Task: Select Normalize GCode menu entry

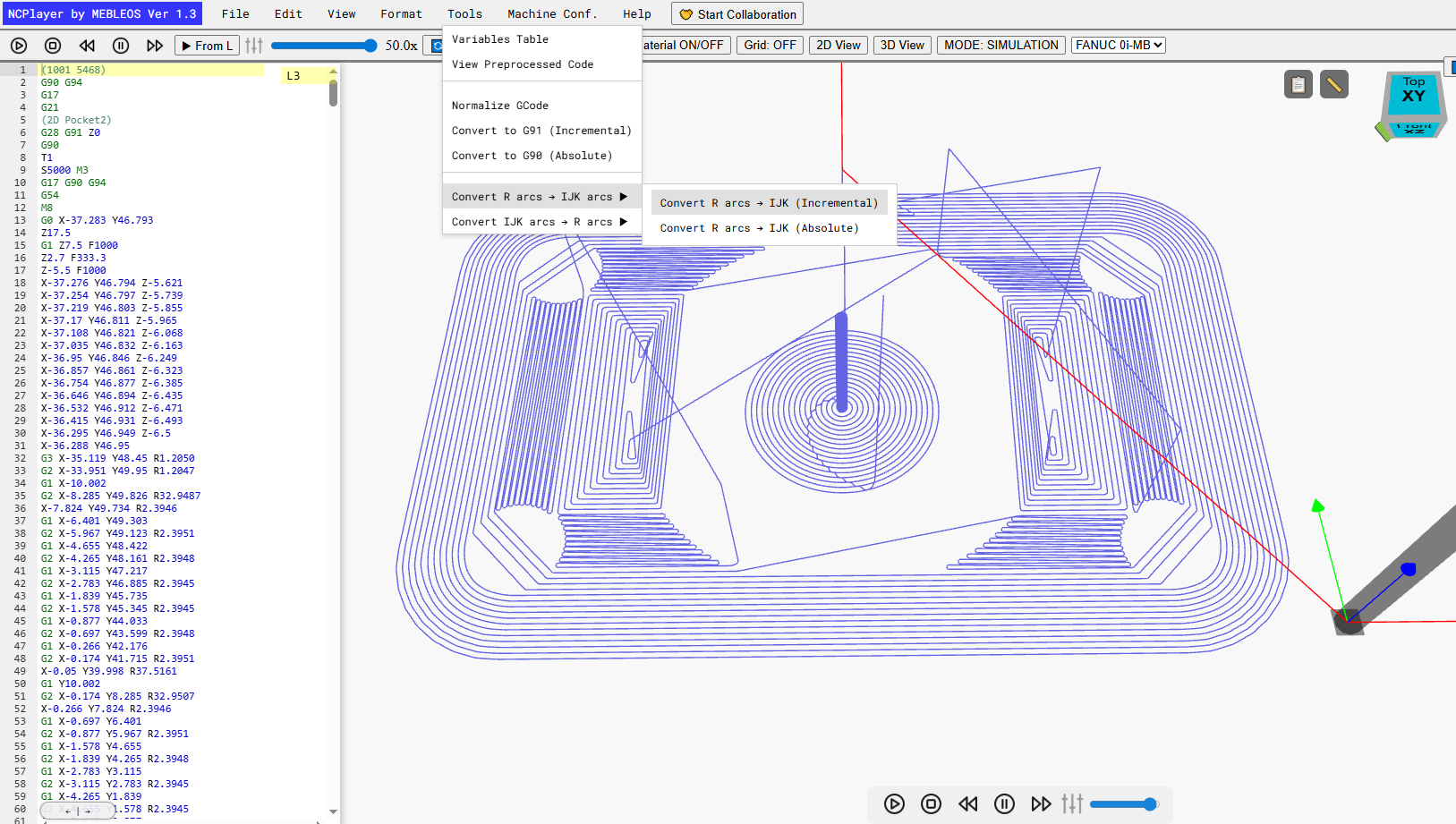Action: pyautogui.click(x=542, y=106)
